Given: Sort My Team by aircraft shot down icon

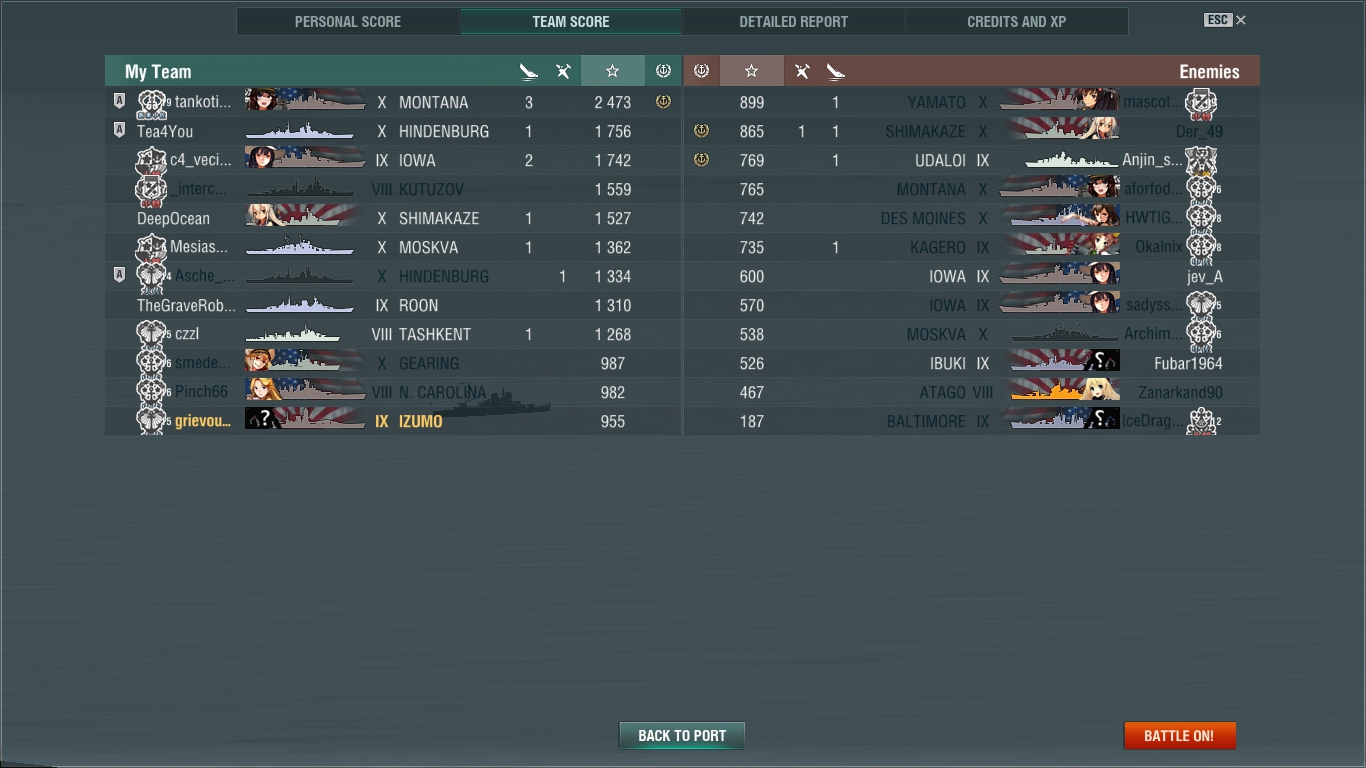Looking at the screenshot, I should click(563, 71).
